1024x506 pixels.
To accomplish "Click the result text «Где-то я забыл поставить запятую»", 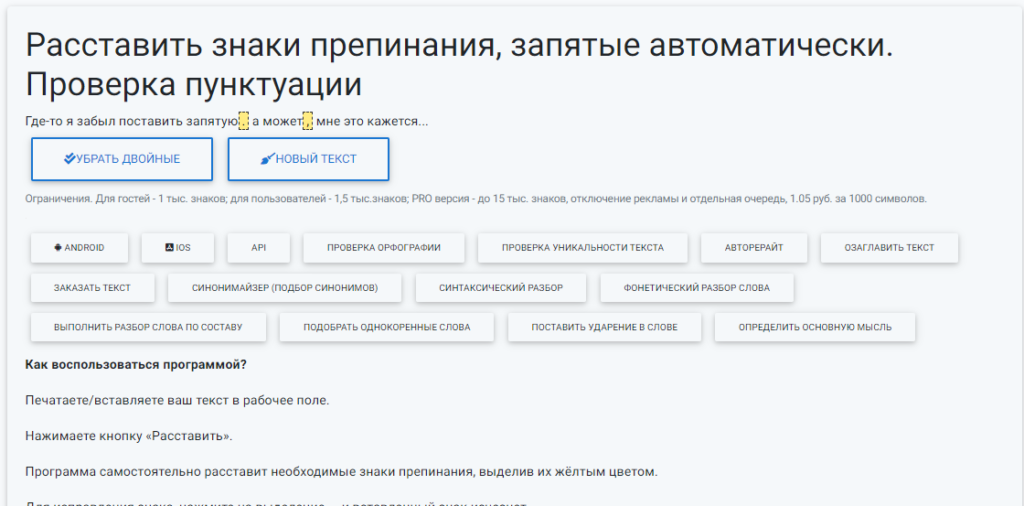I will coord(131,121).
